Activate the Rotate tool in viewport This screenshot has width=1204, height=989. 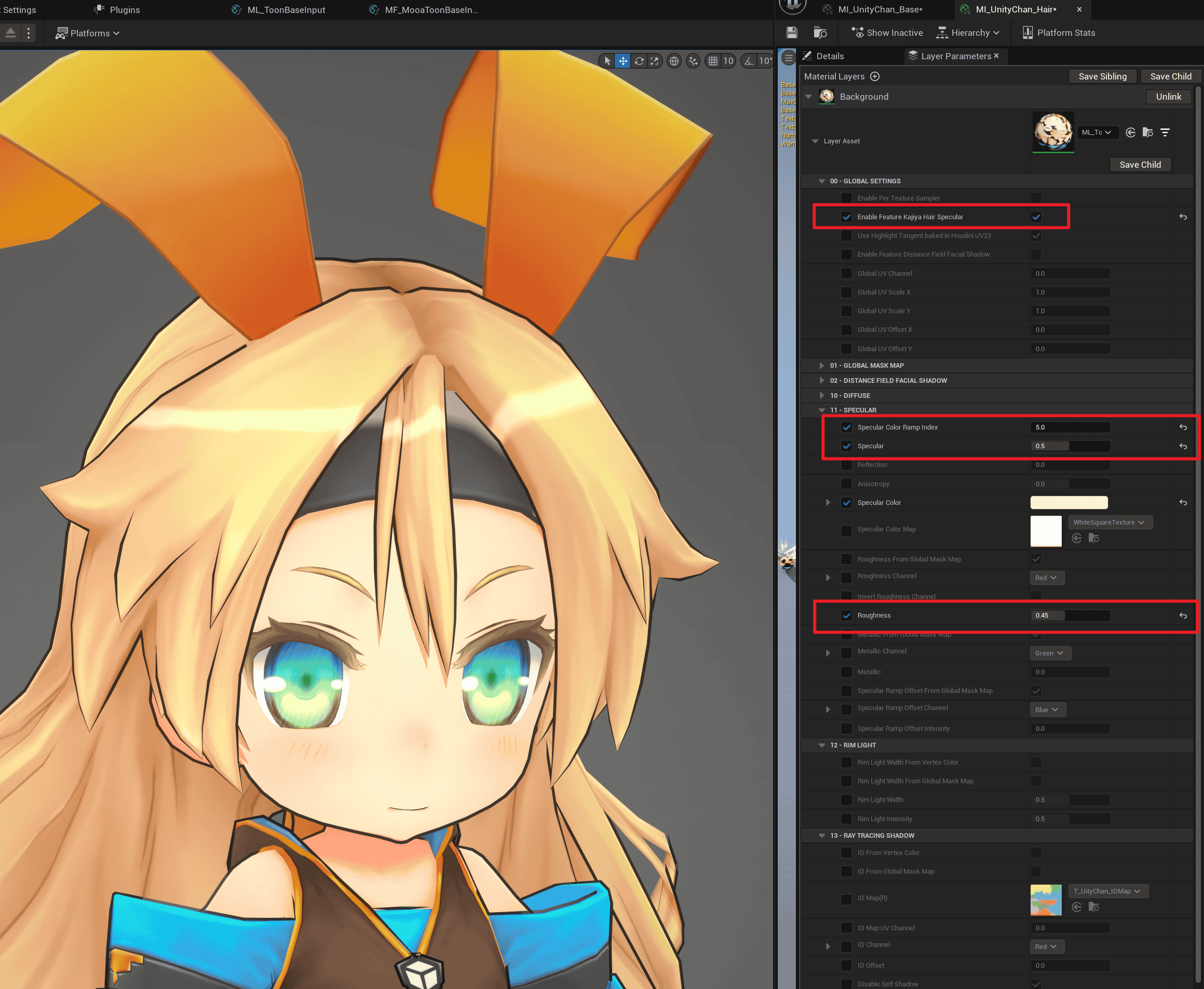[x=639, y=61]
